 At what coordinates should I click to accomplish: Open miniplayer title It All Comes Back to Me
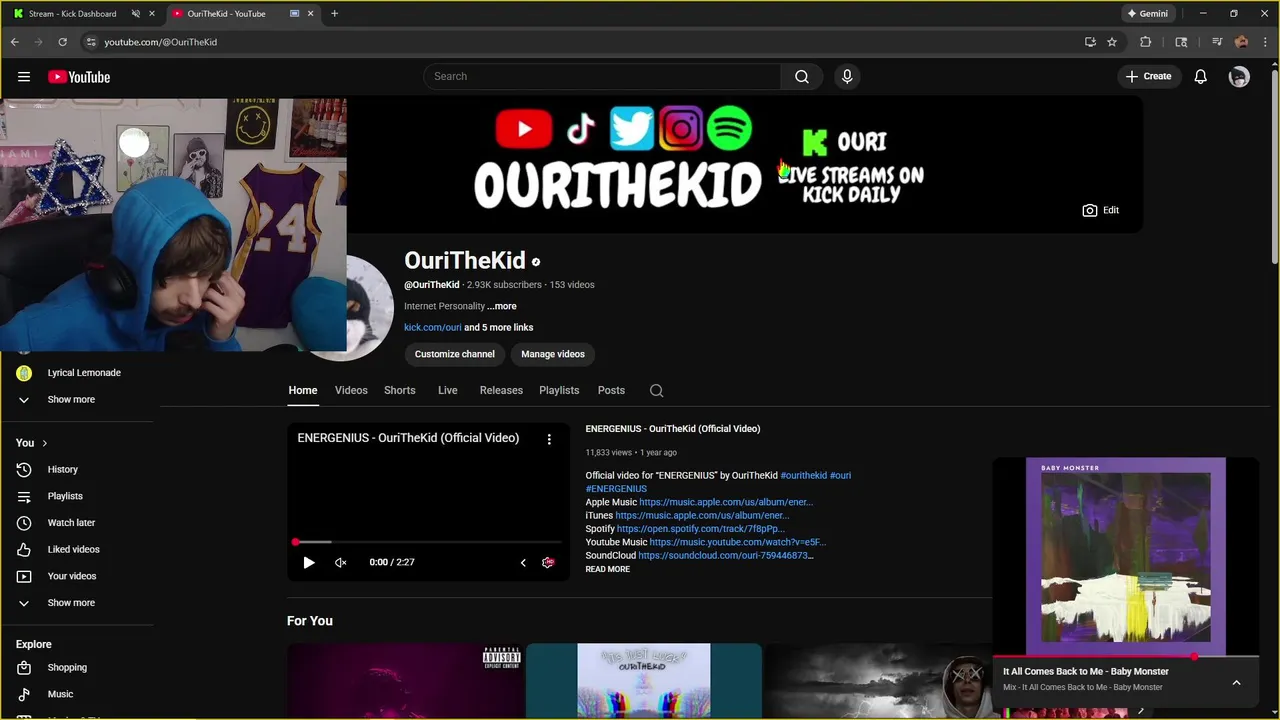(1086, 672)
